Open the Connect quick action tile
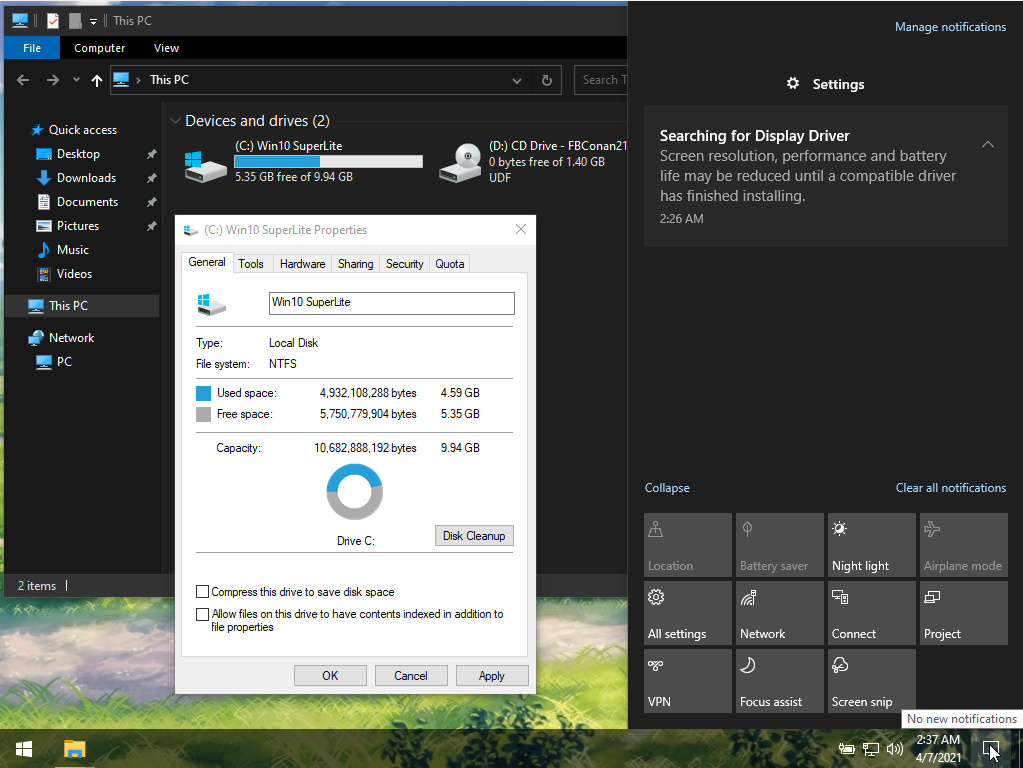Screen dimensions: 1023x768 872,613
